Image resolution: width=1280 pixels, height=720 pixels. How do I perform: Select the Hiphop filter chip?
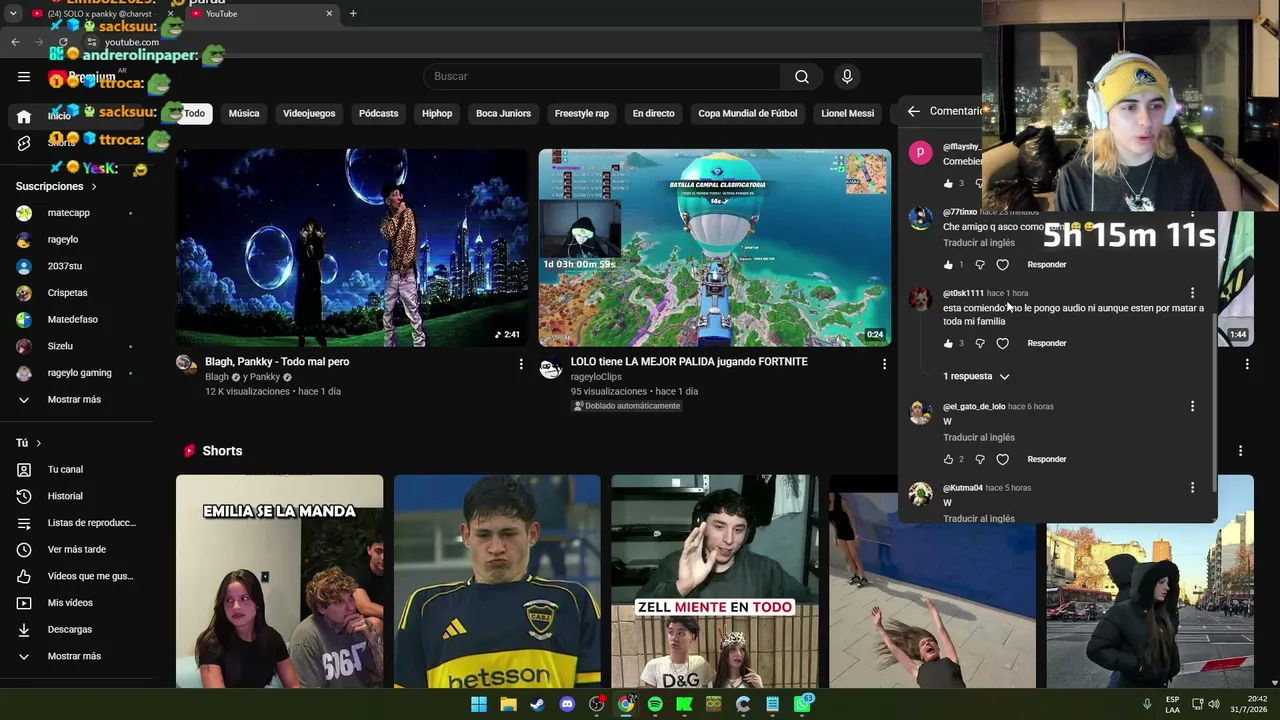[x=437, y=114]
